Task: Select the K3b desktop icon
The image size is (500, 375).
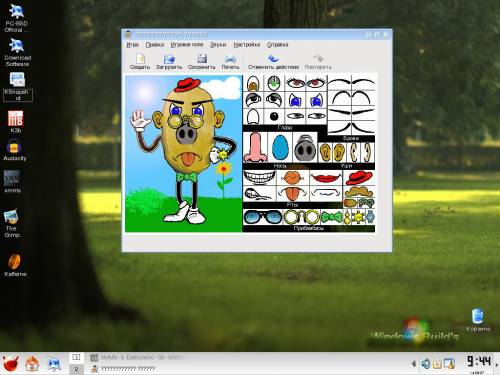Action: point(15,122)
